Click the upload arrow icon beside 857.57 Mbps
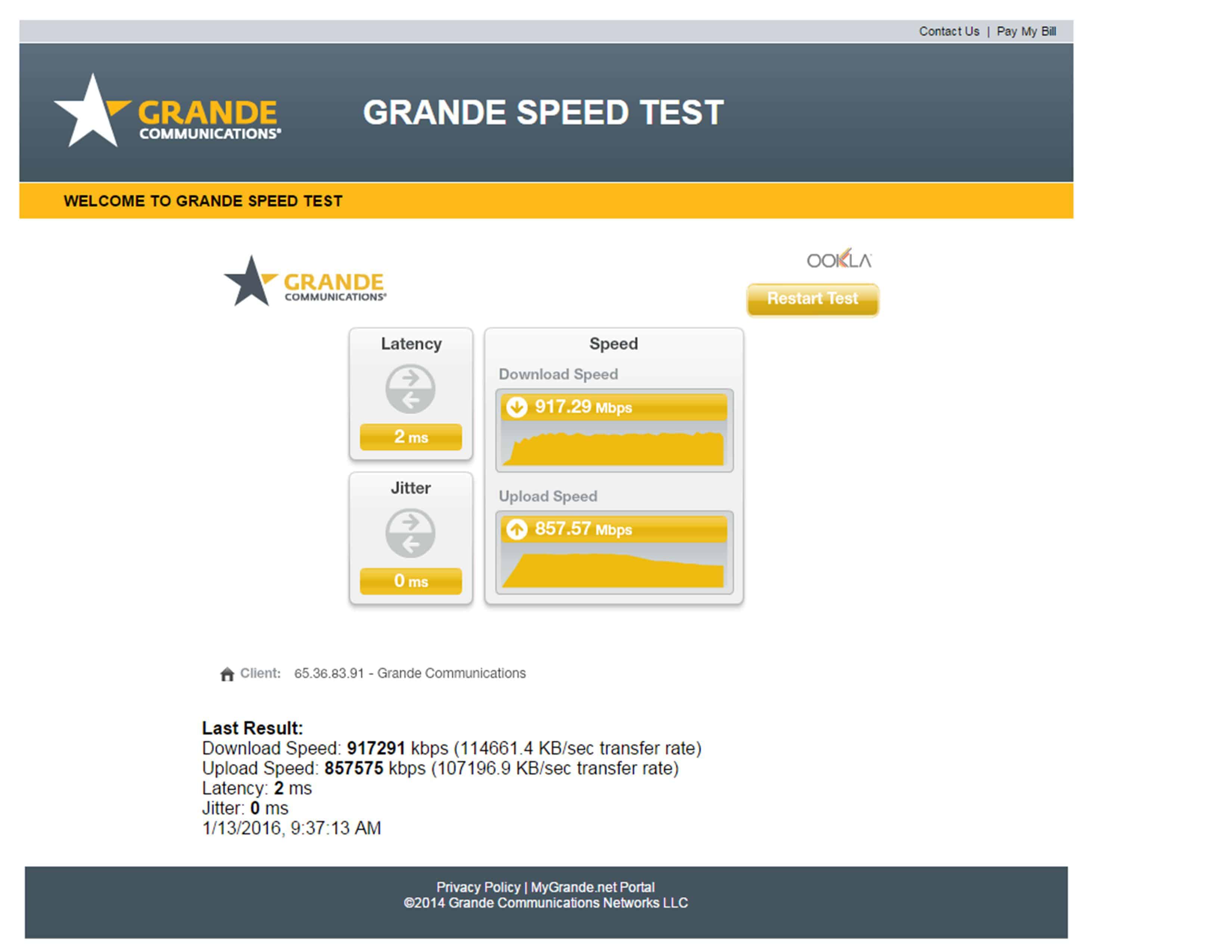 tap(516, 529)
